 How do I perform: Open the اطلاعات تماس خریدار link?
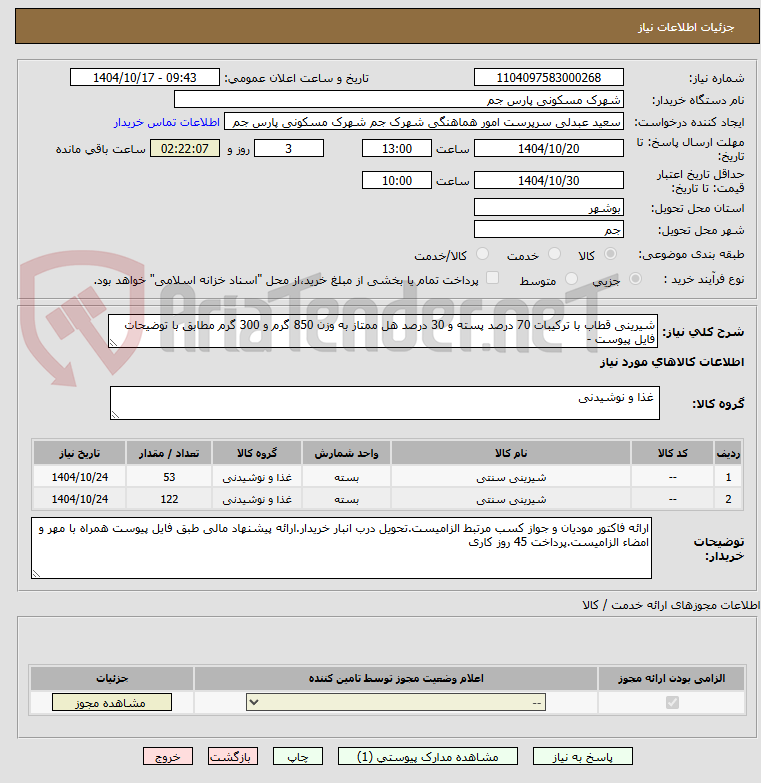point(167,122)
